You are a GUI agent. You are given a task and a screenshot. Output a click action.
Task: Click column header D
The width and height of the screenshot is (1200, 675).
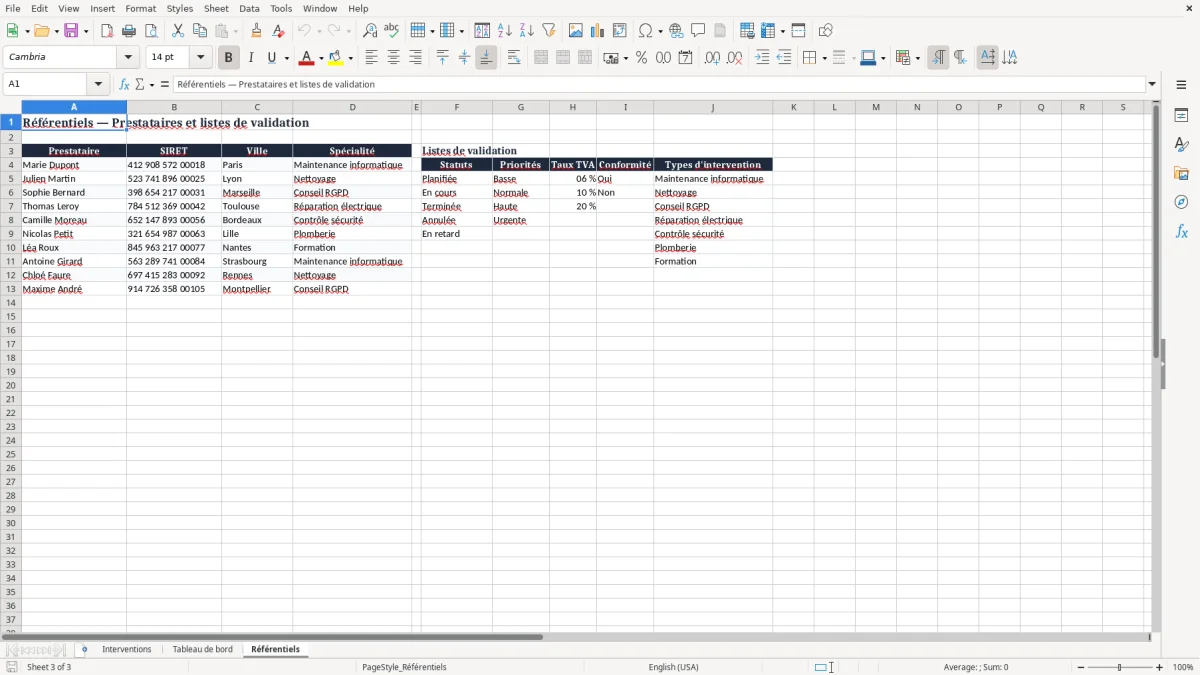click(x=352, y=107)
